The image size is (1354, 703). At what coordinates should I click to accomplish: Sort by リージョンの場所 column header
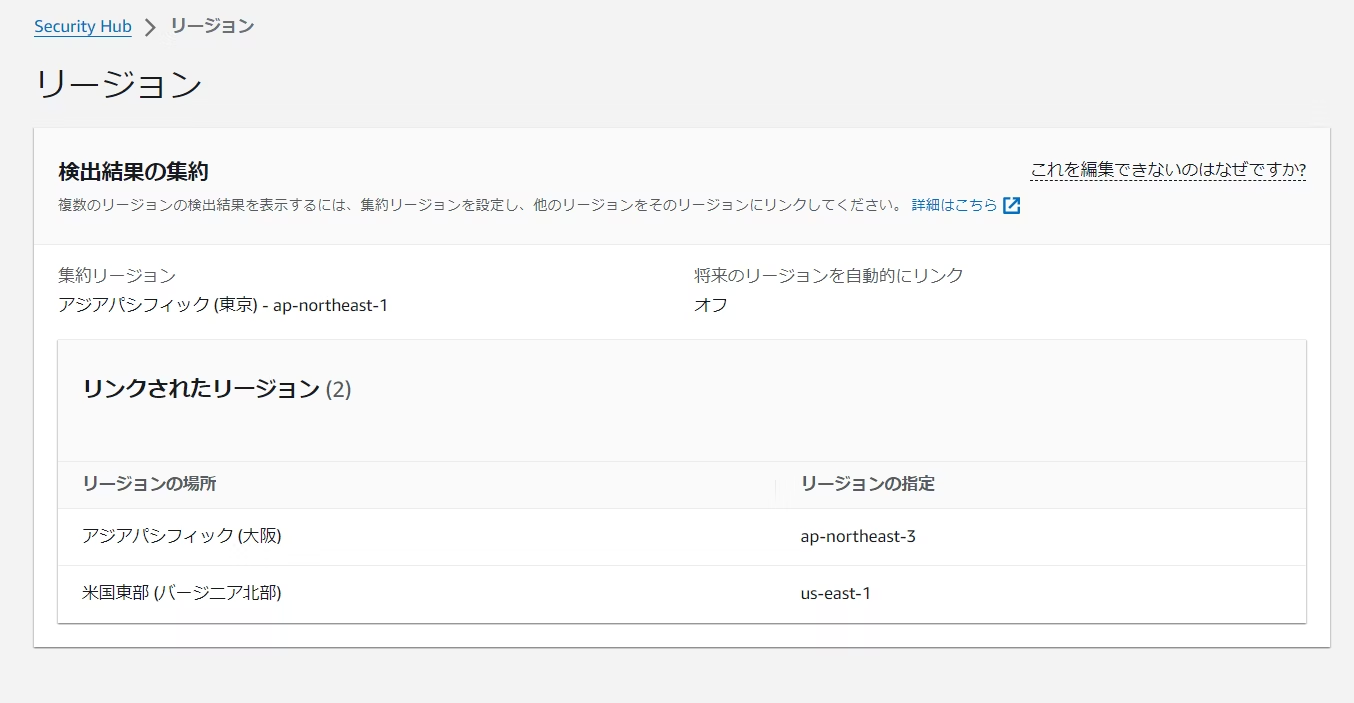(x=149, y=484)
